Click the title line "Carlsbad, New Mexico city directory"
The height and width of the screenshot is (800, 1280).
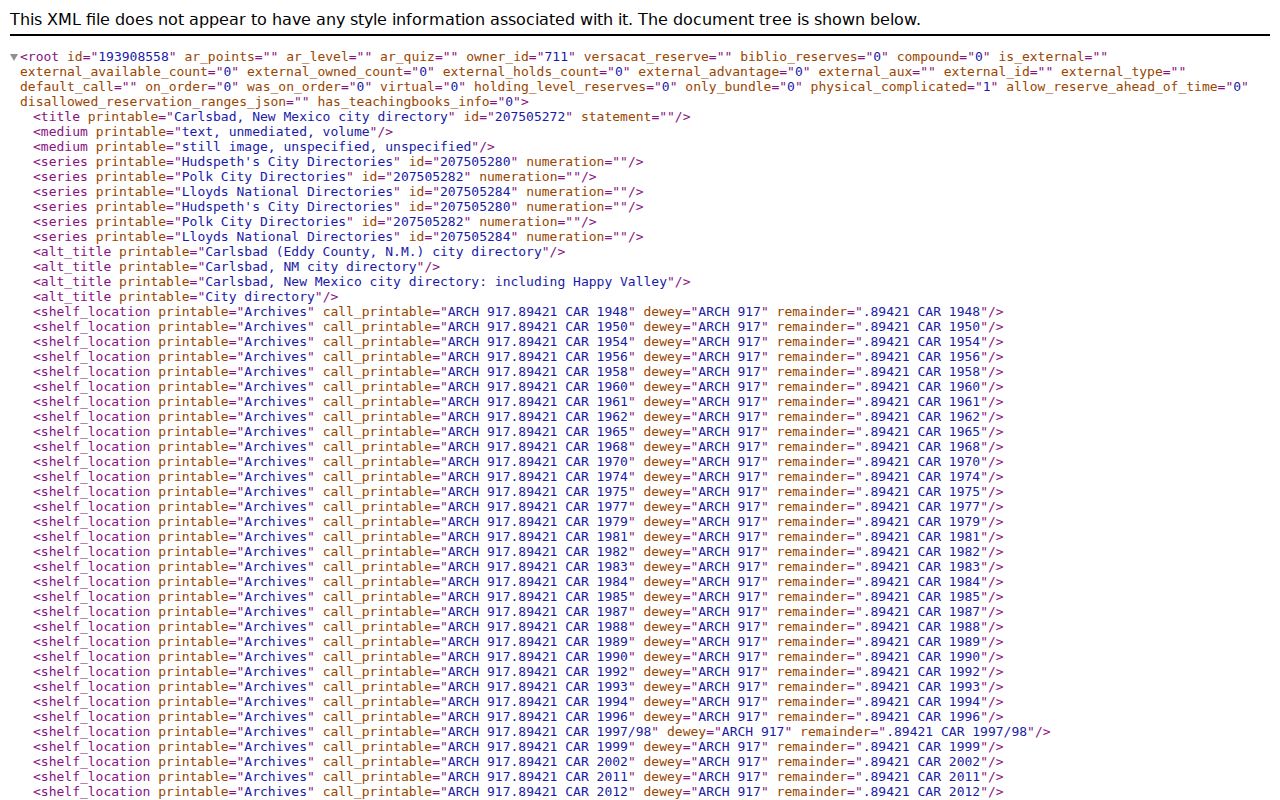point(362,117)
